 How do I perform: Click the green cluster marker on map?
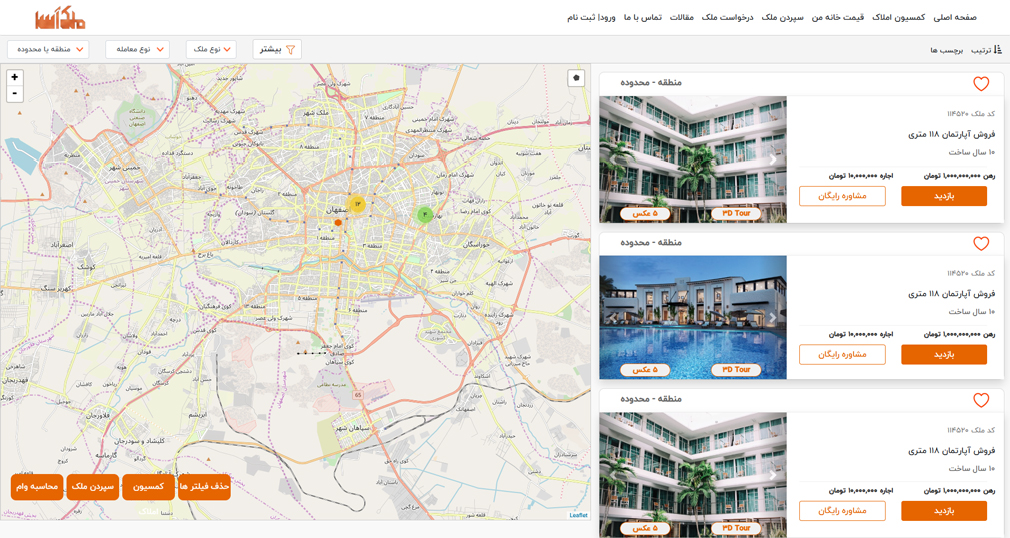coord(424,214)
